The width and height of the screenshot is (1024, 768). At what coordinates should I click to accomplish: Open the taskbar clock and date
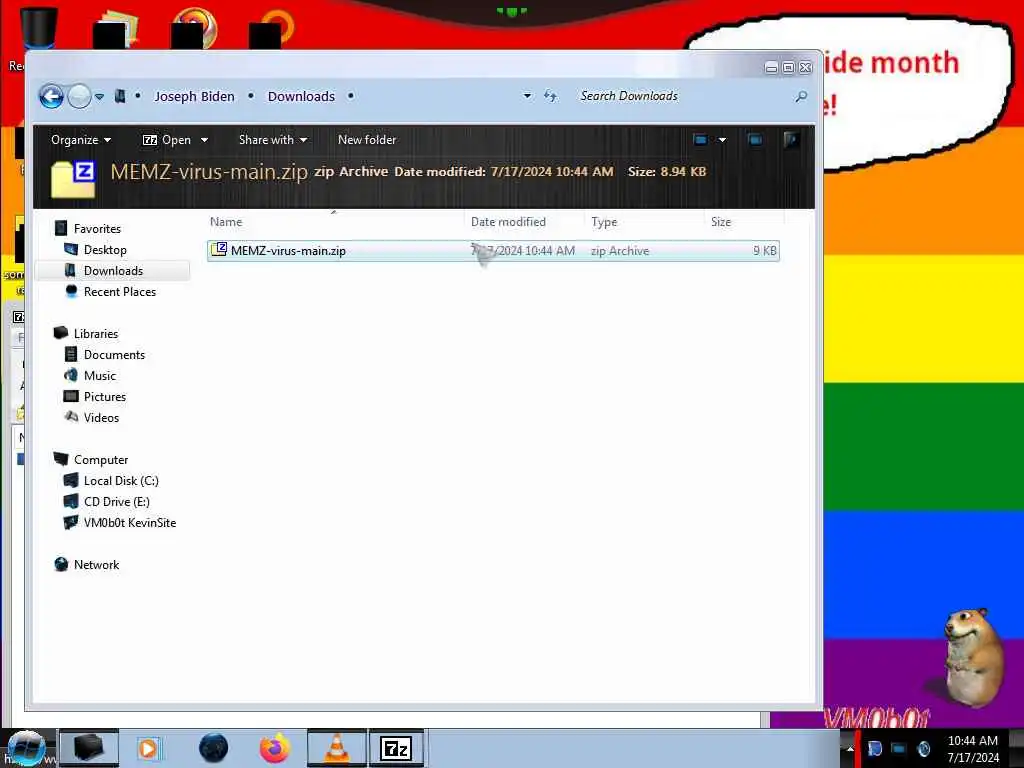tap(973, 749)
